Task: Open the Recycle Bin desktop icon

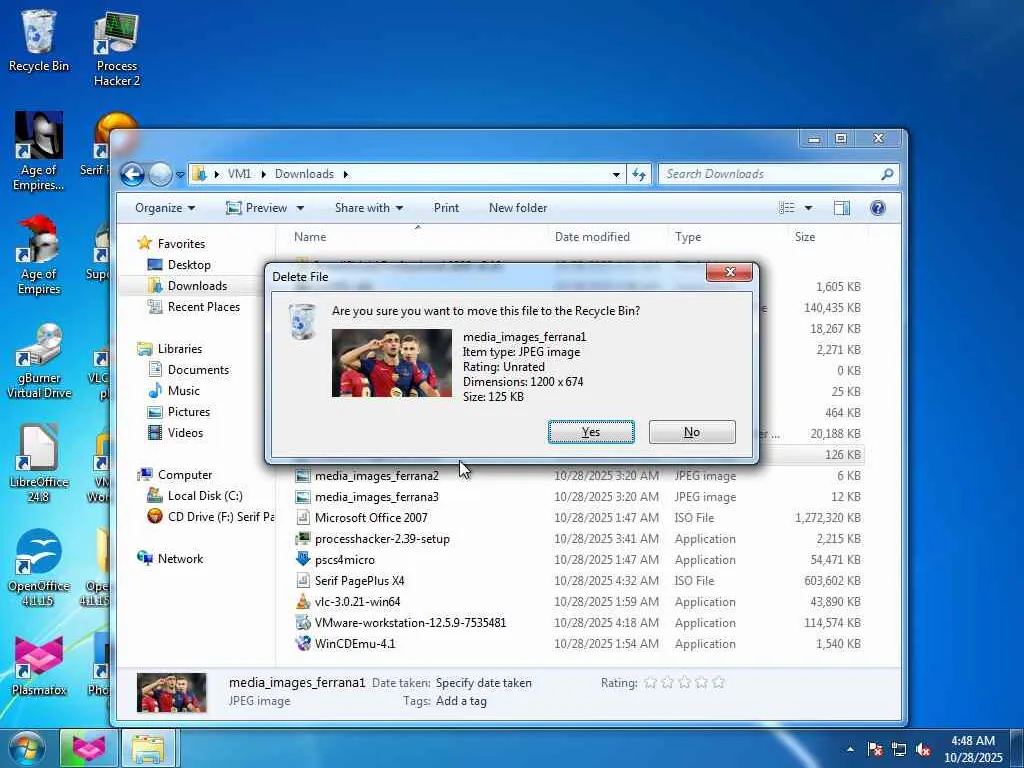Action: pos(39,40)
